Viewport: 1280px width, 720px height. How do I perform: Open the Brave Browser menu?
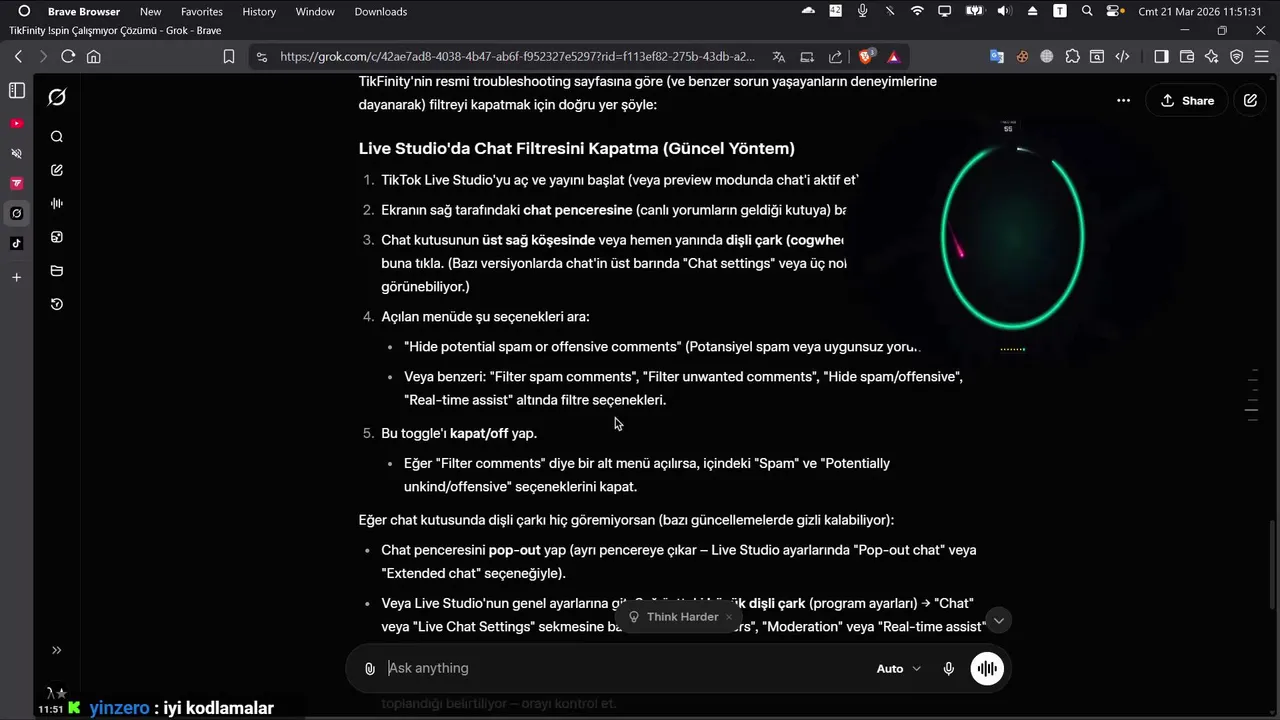84,11
